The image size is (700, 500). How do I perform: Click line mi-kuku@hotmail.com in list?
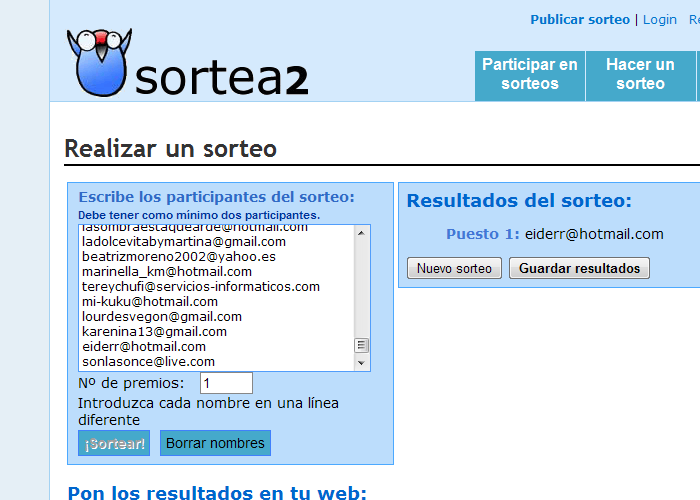(150, 302)
